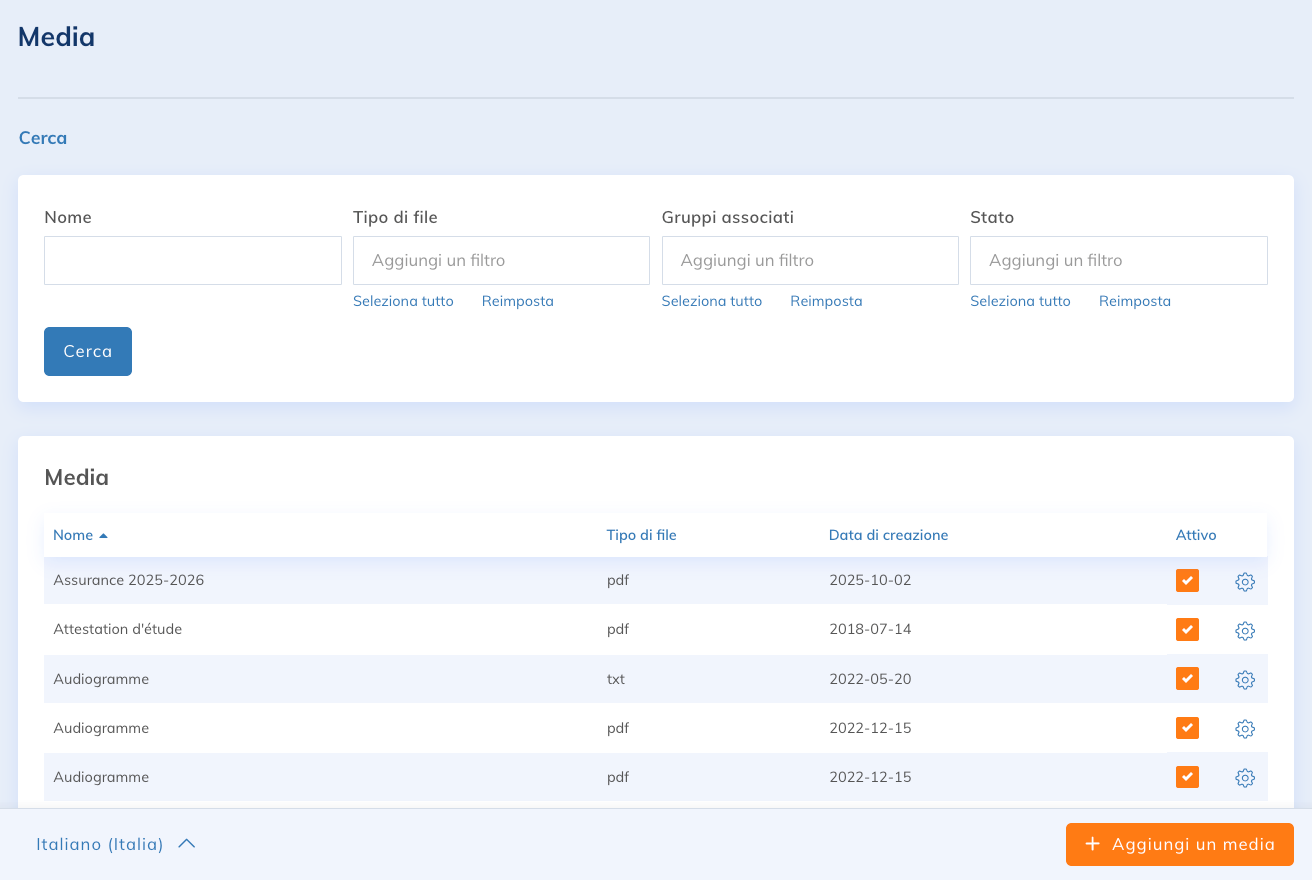
Task: Click the Attivo column header
Action: pyautogui.click(x=1196, y=535)
